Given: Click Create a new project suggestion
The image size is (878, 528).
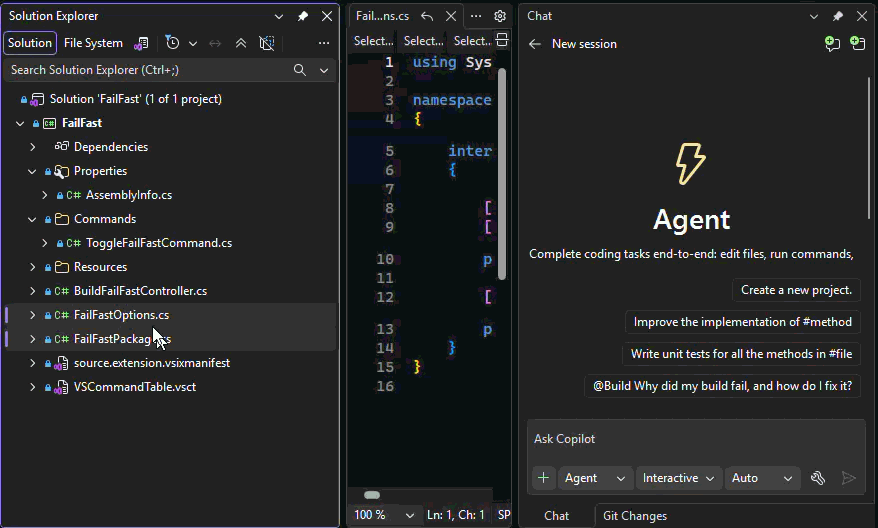Looking at the screenshot, I should pos(796,290).
